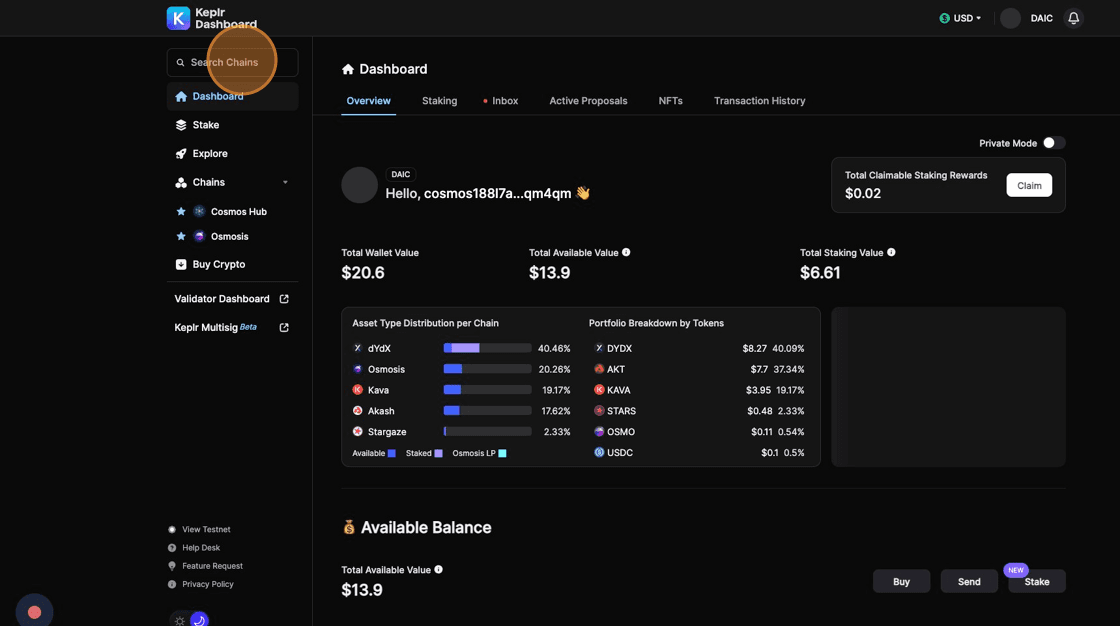This screenshot has width=1120, height=626.
Task: Open the USD currency dropdown
Action: pos(960,18)
